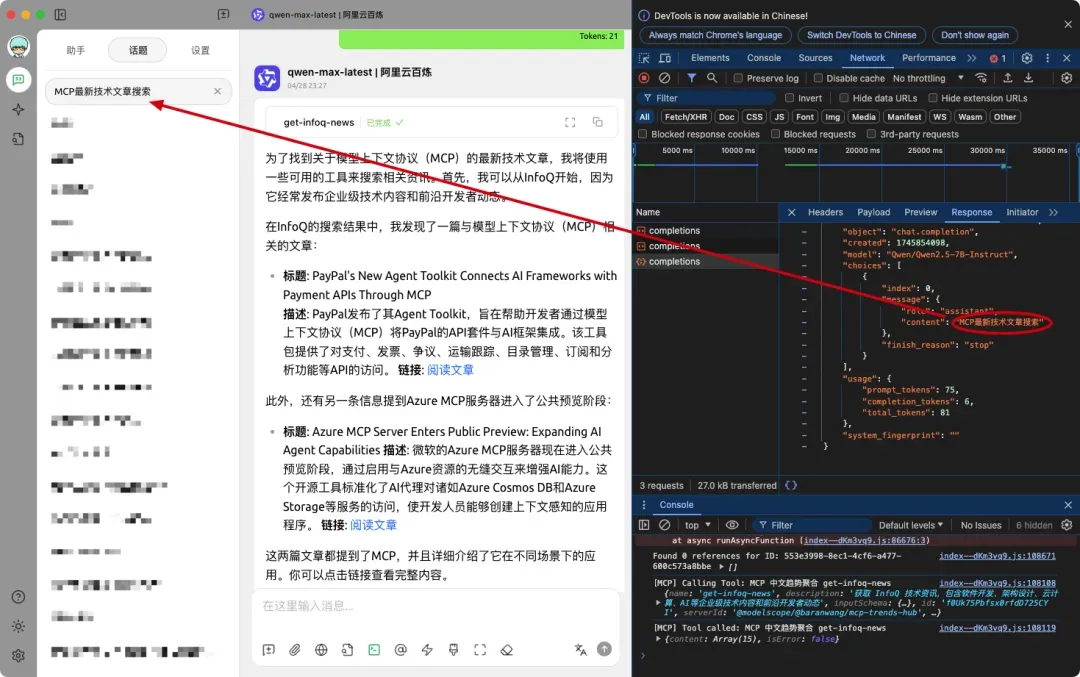Copy the get-infoq-news tool result

click(x=597, y=123)
